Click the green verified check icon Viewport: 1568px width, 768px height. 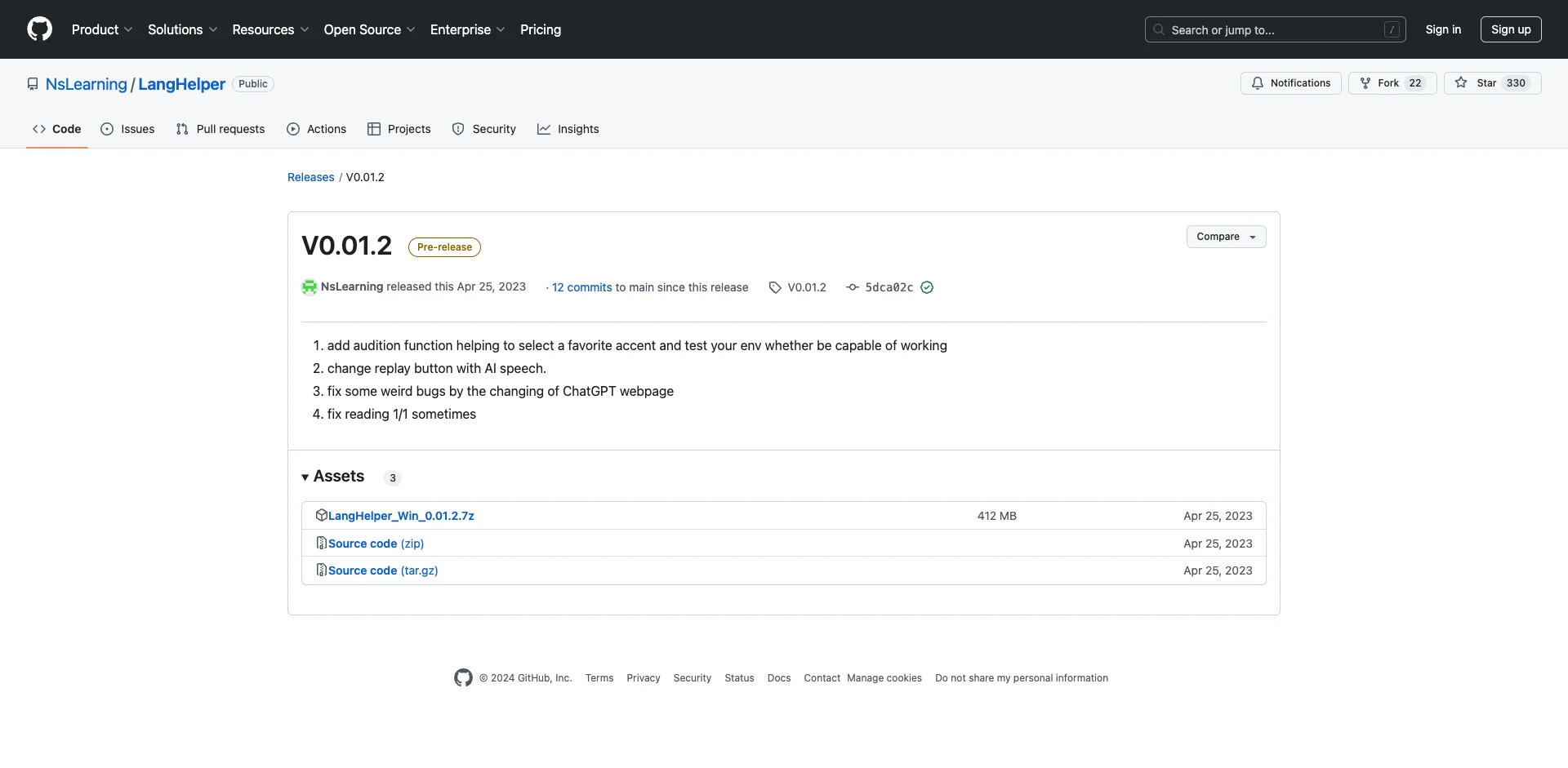[927, 287]
